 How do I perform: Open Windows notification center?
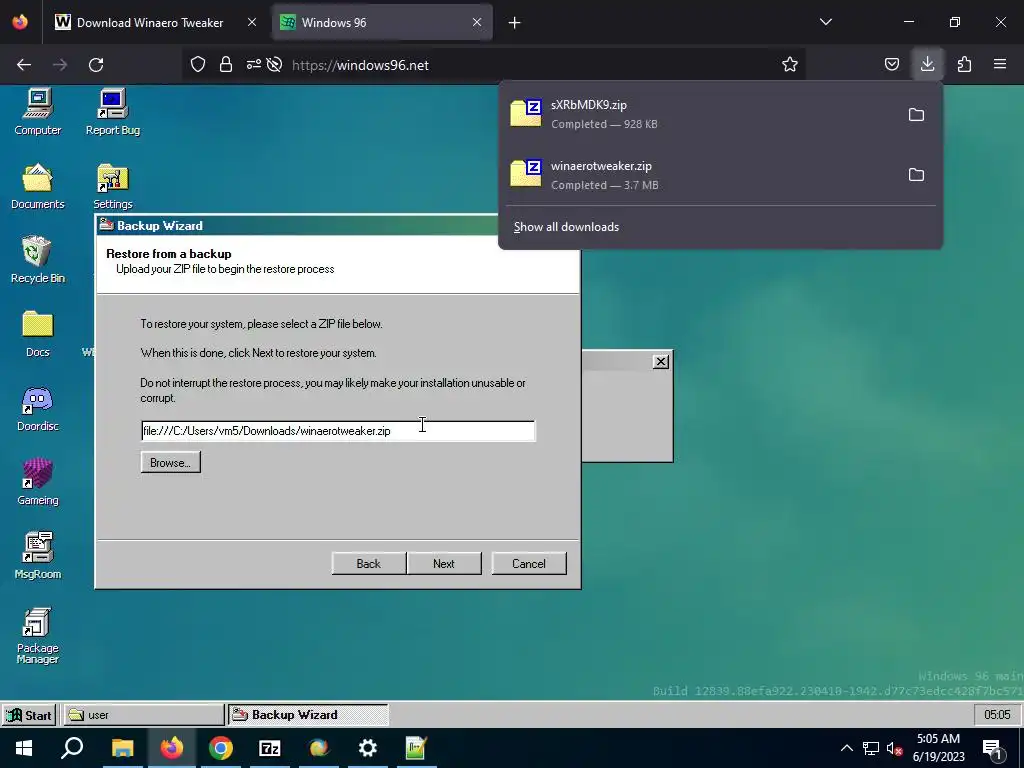coord(992,748)
